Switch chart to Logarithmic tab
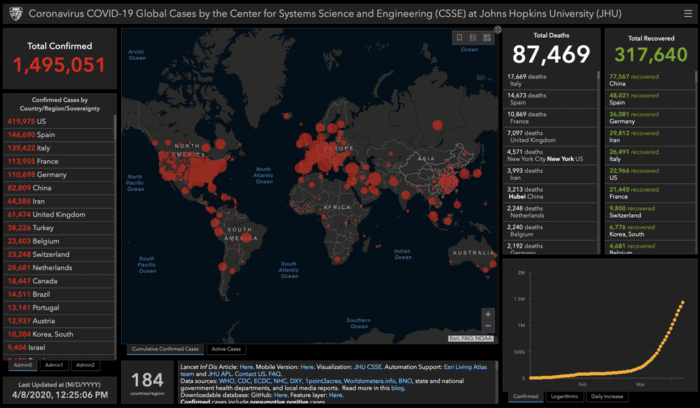 (564, 396)
